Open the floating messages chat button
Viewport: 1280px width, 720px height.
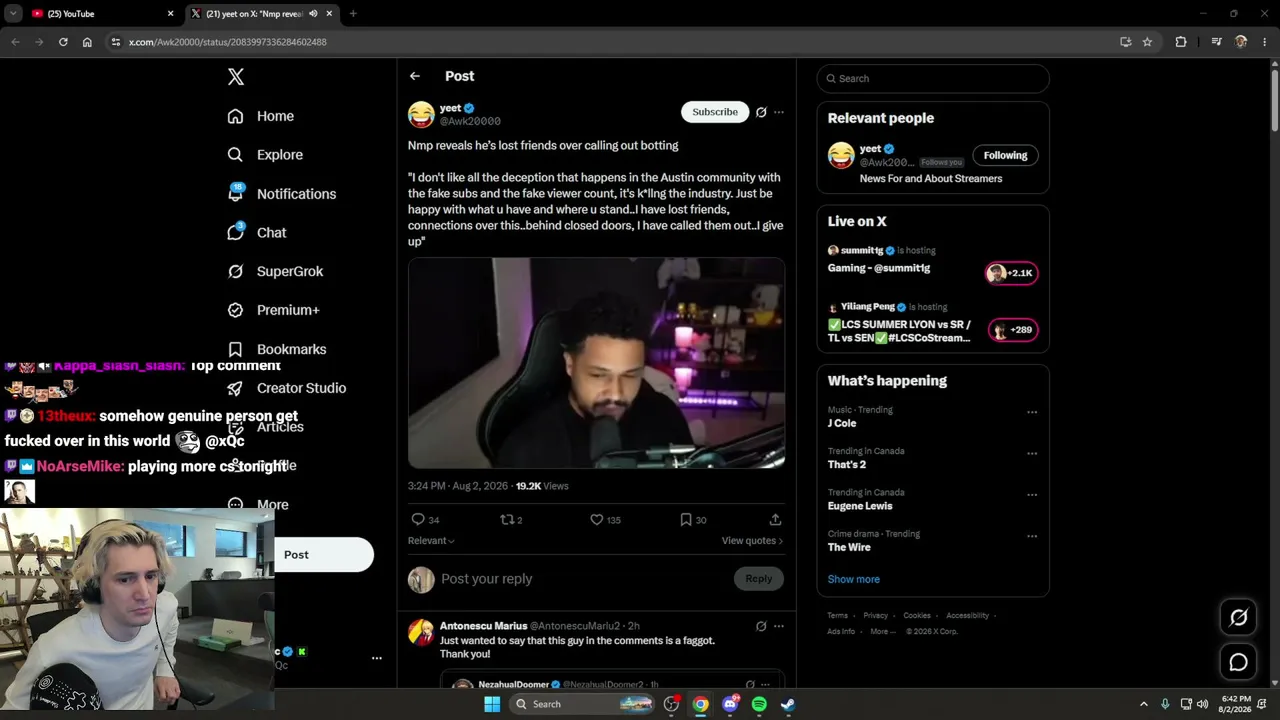(1238, 662)
